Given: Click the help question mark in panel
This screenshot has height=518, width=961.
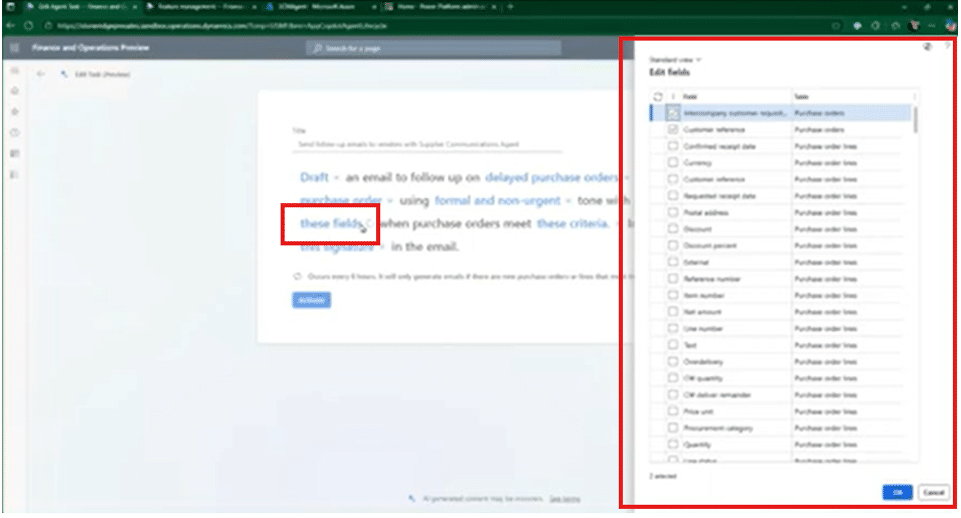Looking at the screenshot, I should coord(948,46).
